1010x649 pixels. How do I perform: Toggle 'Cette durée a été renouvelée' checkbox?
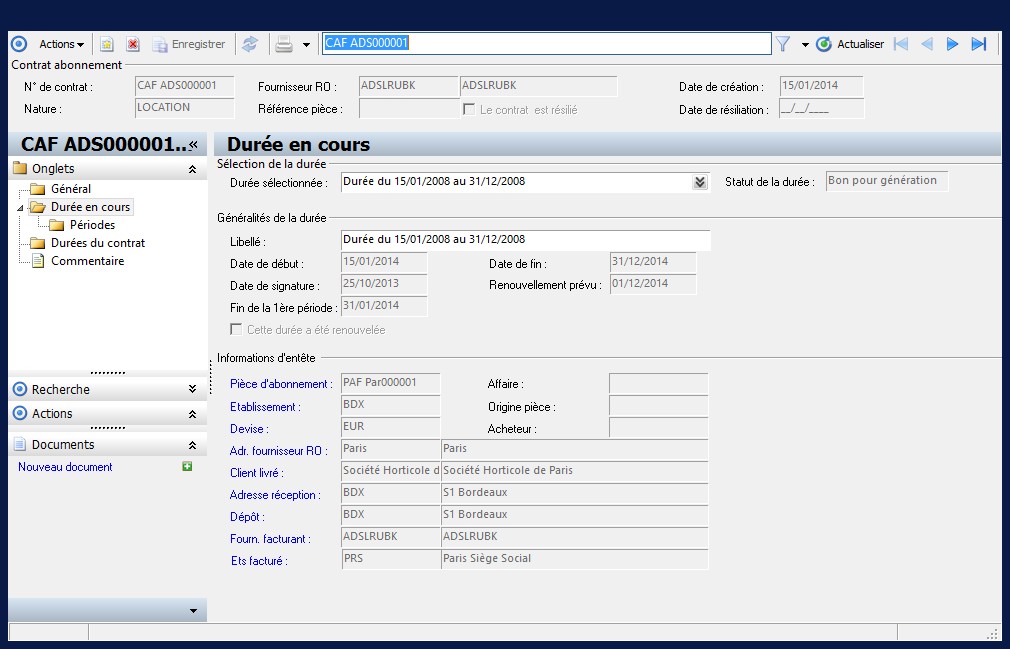(236, 329)
